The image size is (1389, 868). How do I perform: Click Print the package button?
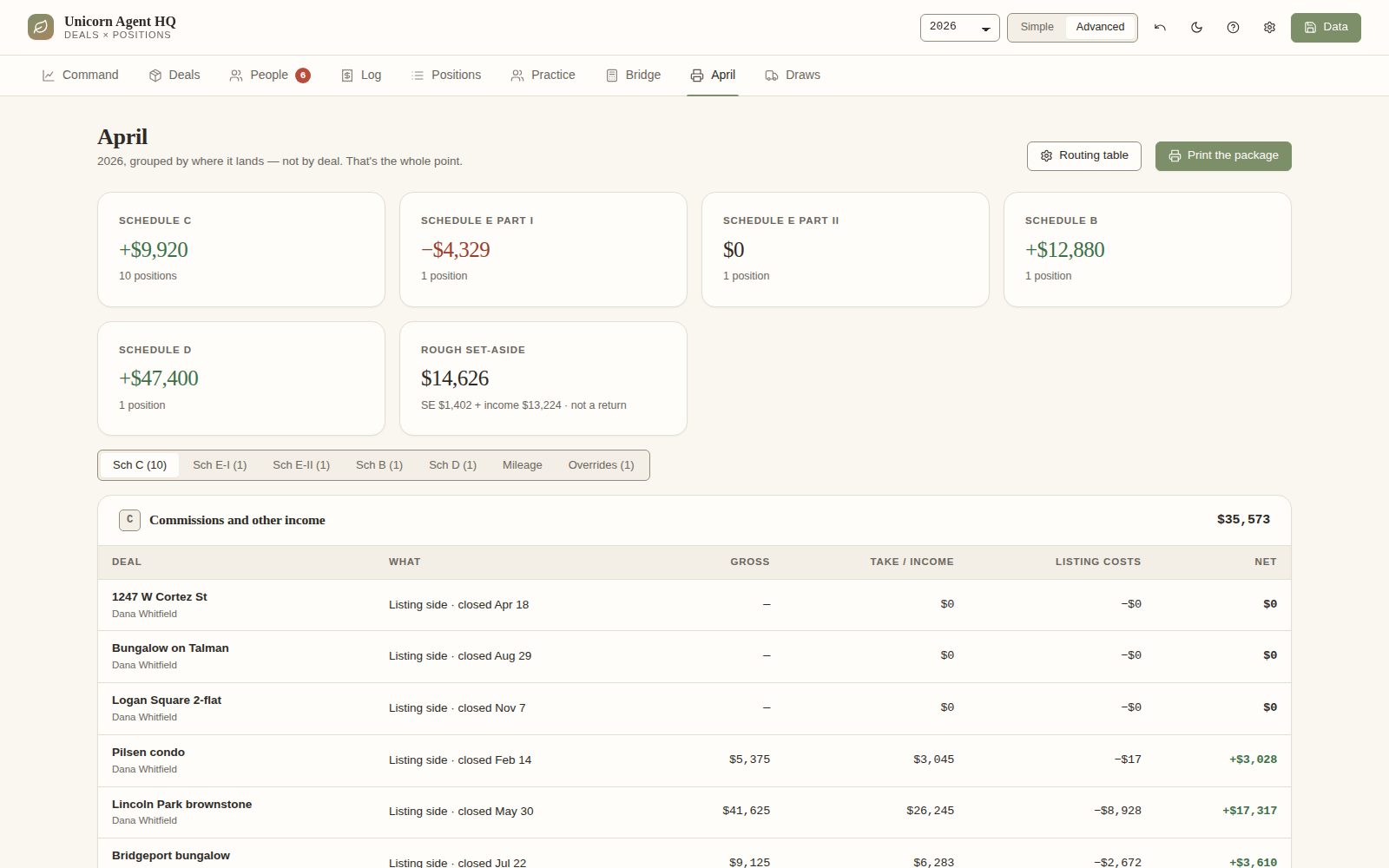point(1223,156)
